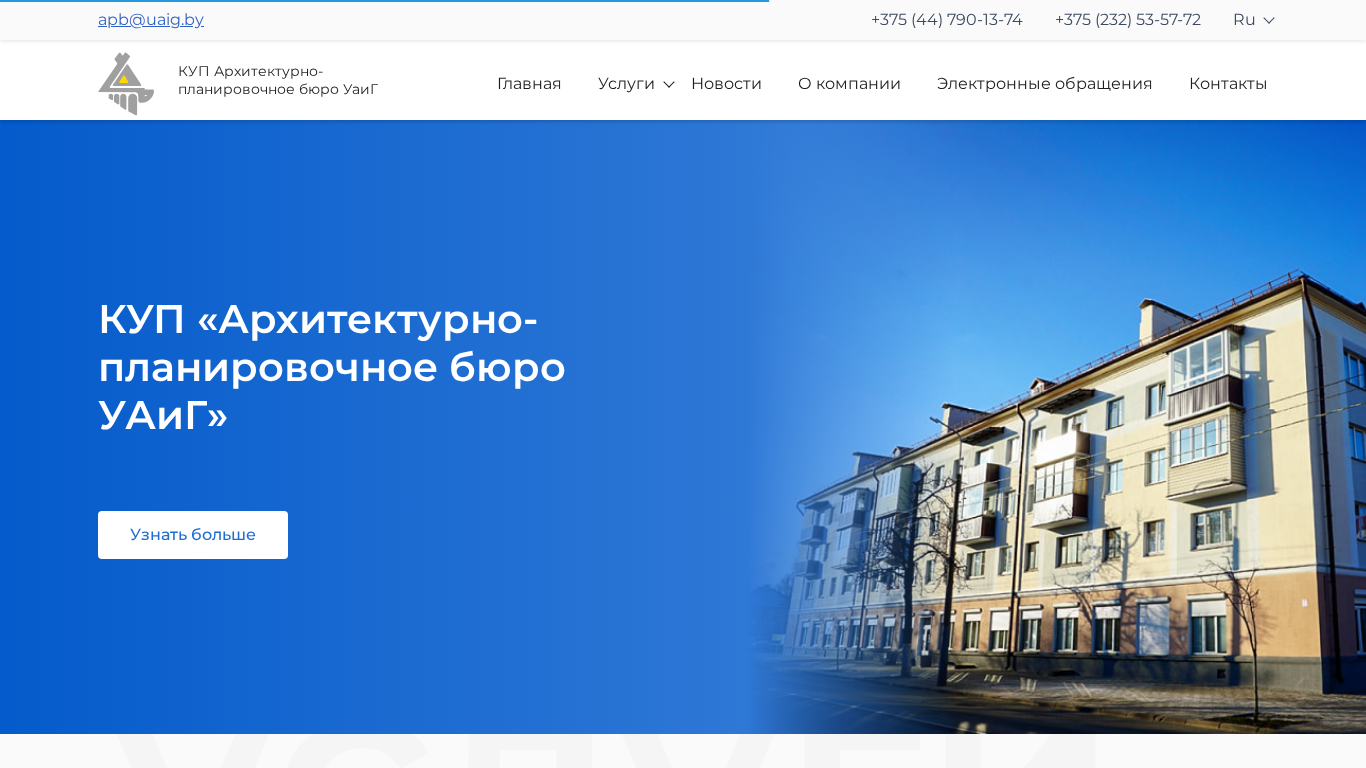1366x768 pixels.
Task: Click the hero heading about Архитектурно-планировочное бюро
Action: [x=332, y=367]
